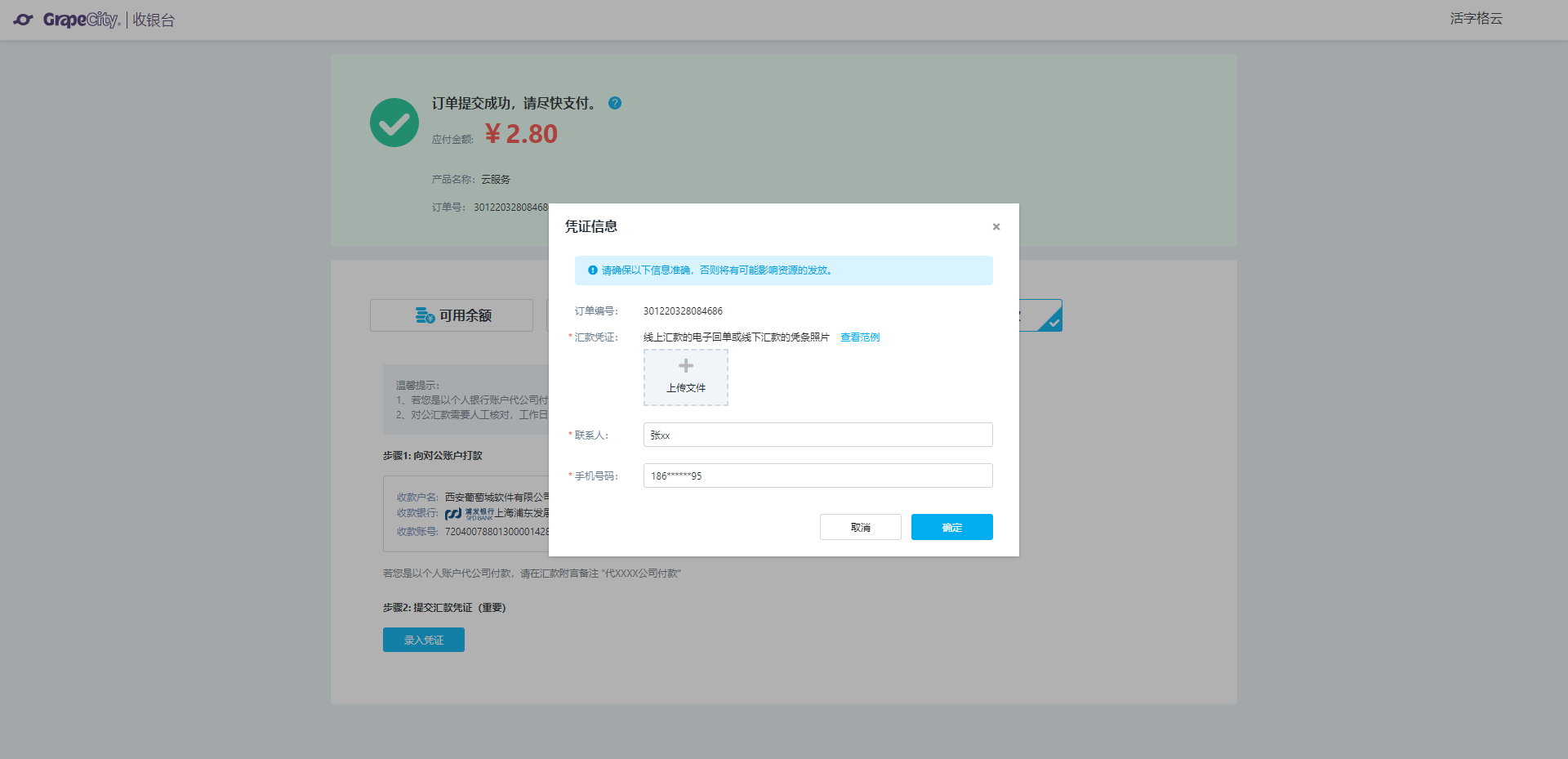Click the order number 301220328084686 in dialog

tap(683, 311)
